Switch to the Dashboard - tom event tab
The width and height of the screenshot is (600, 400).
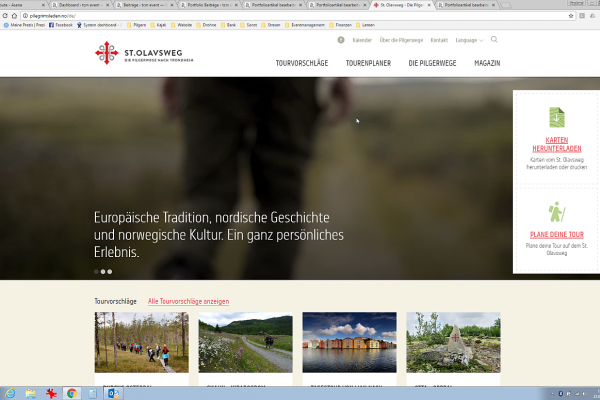pos(80,5)
